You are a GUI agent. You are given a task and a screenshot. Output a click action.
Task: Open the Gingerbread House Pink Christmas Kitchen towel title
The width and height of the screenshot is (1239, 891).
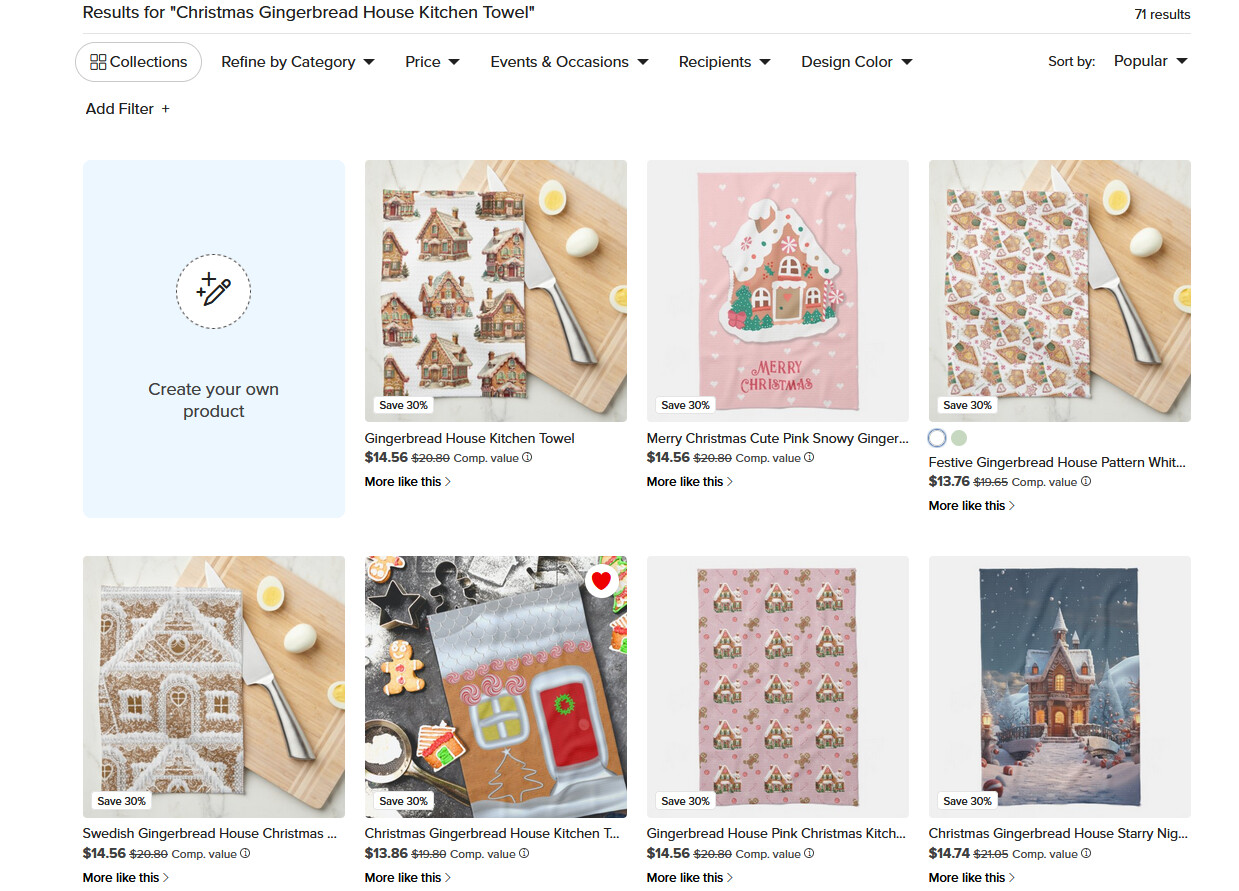tap(777, 833)
